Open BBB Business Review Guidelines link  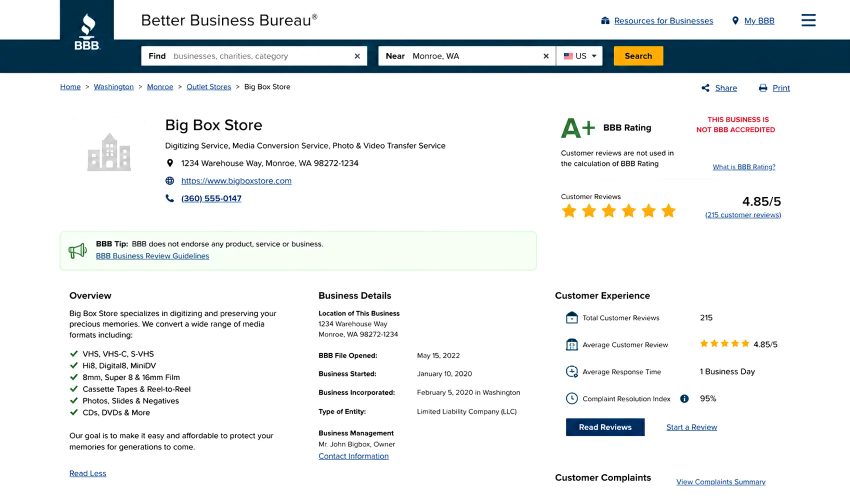point(152,256)
